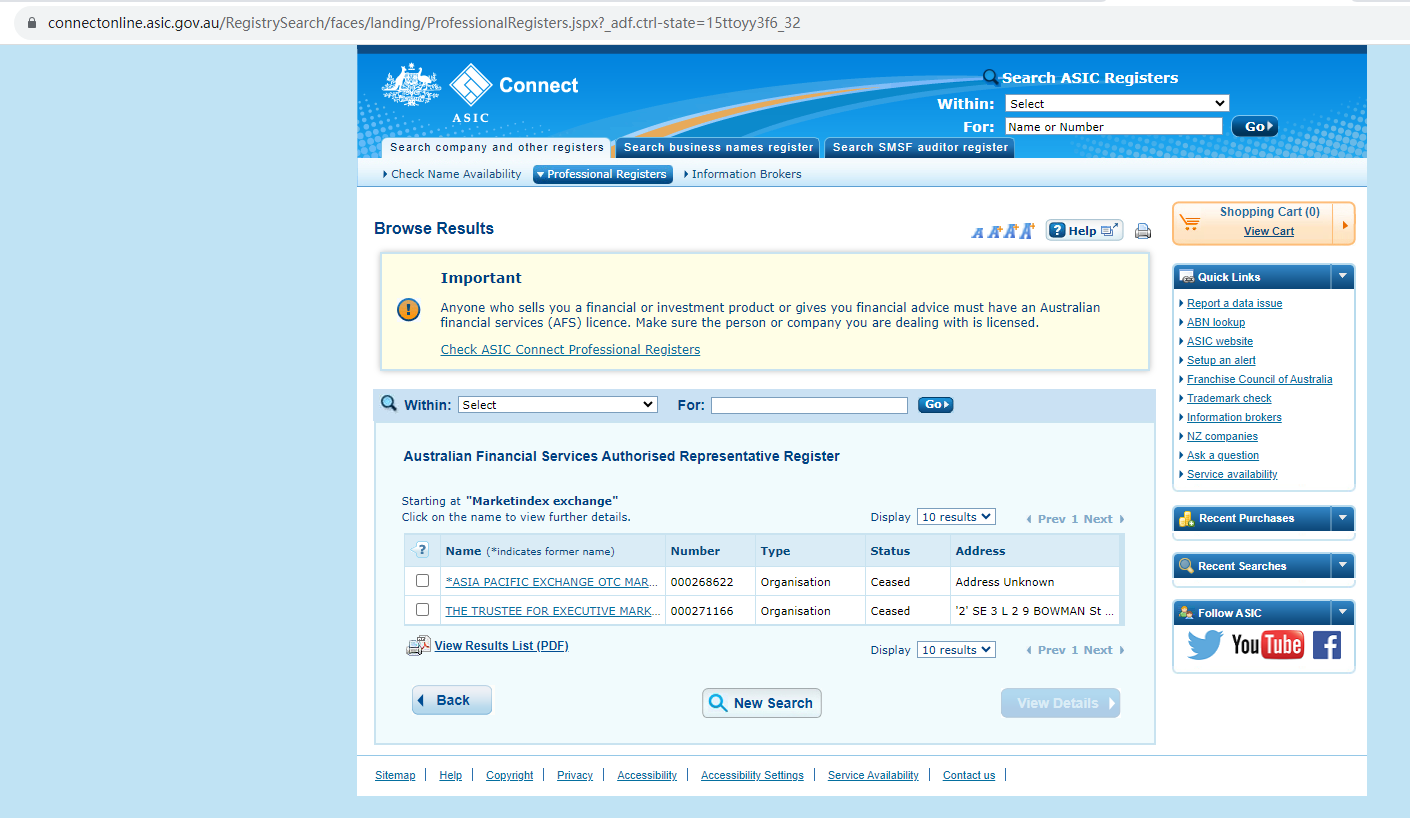This screenshot has height=818, width=1410.
Task: Switch to Search SMSF auditor register tab
Action: pos(920,148)
